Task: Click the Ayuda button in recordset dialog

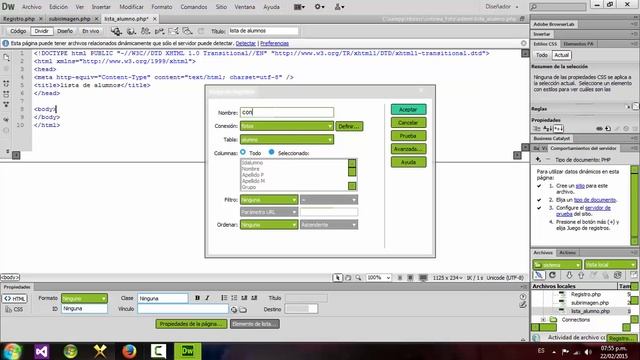Action: 408,162
